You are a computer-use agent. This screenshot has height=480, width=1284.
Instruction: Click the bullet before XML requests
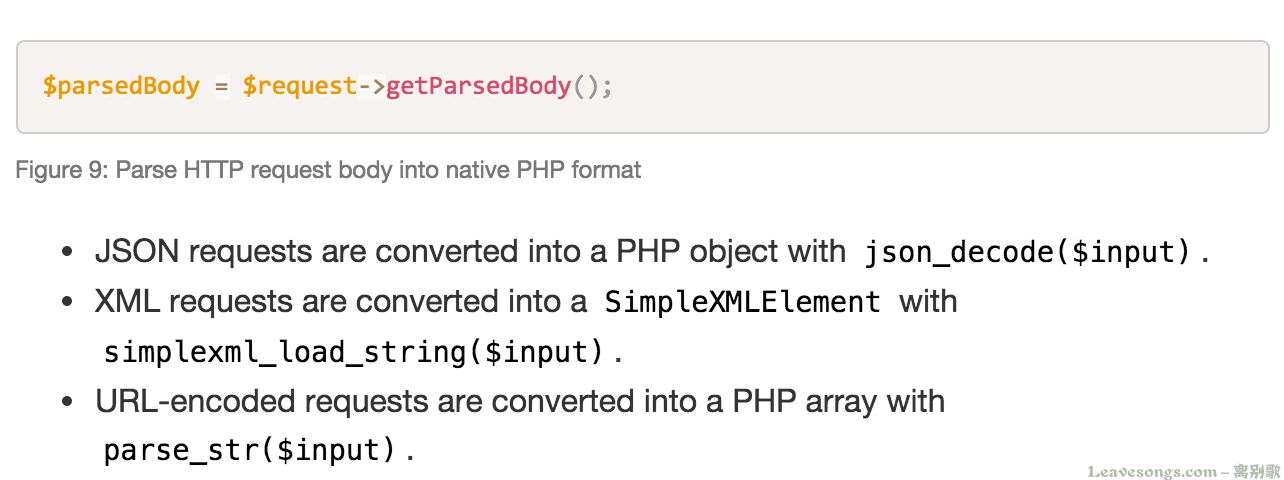tap(68, 302)
